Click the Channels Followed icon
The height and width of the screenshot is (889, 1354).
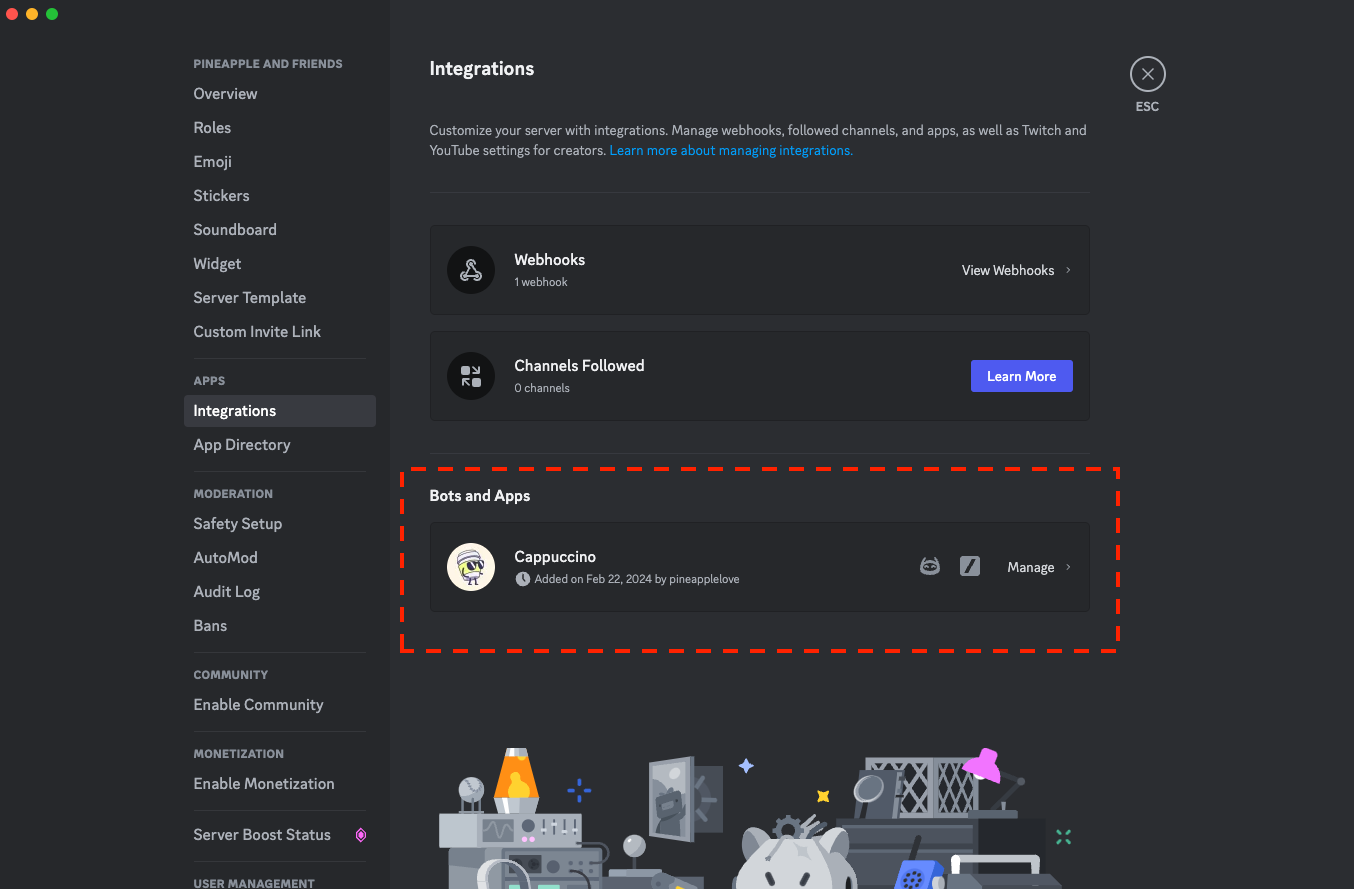pos(470,375)
